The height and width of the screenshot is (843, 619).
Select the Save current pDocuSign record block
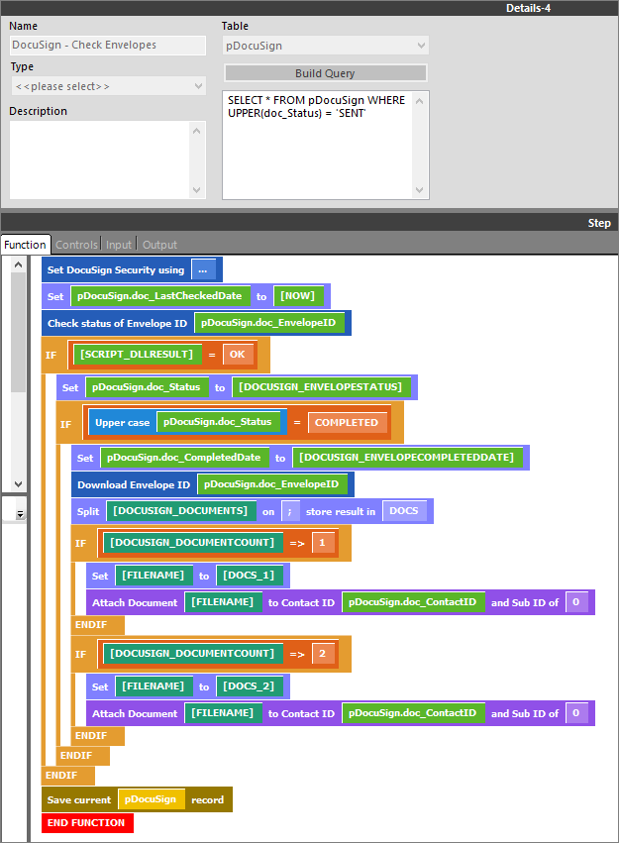point(137,799)
